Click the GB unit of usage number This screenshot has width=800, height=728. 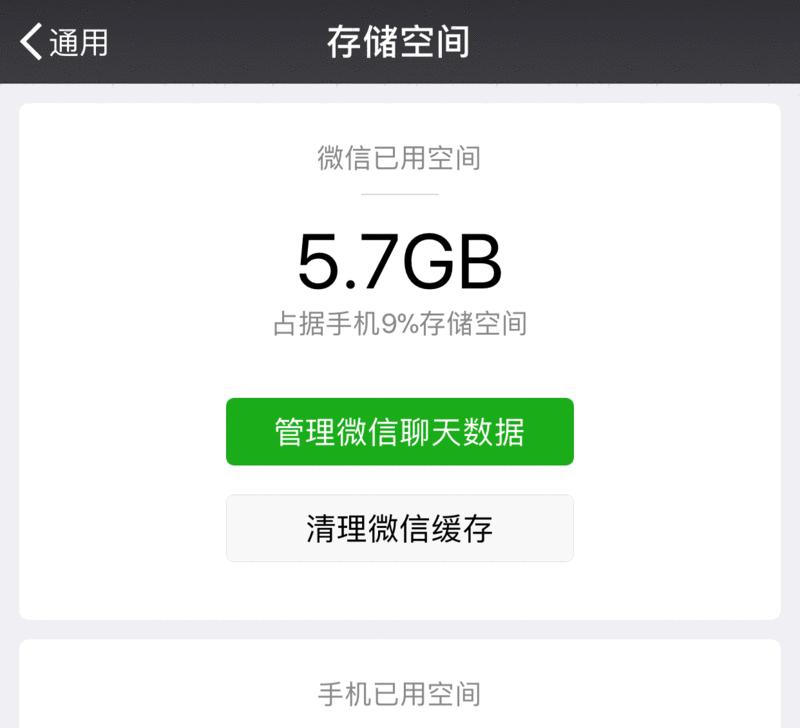point(452,261)
